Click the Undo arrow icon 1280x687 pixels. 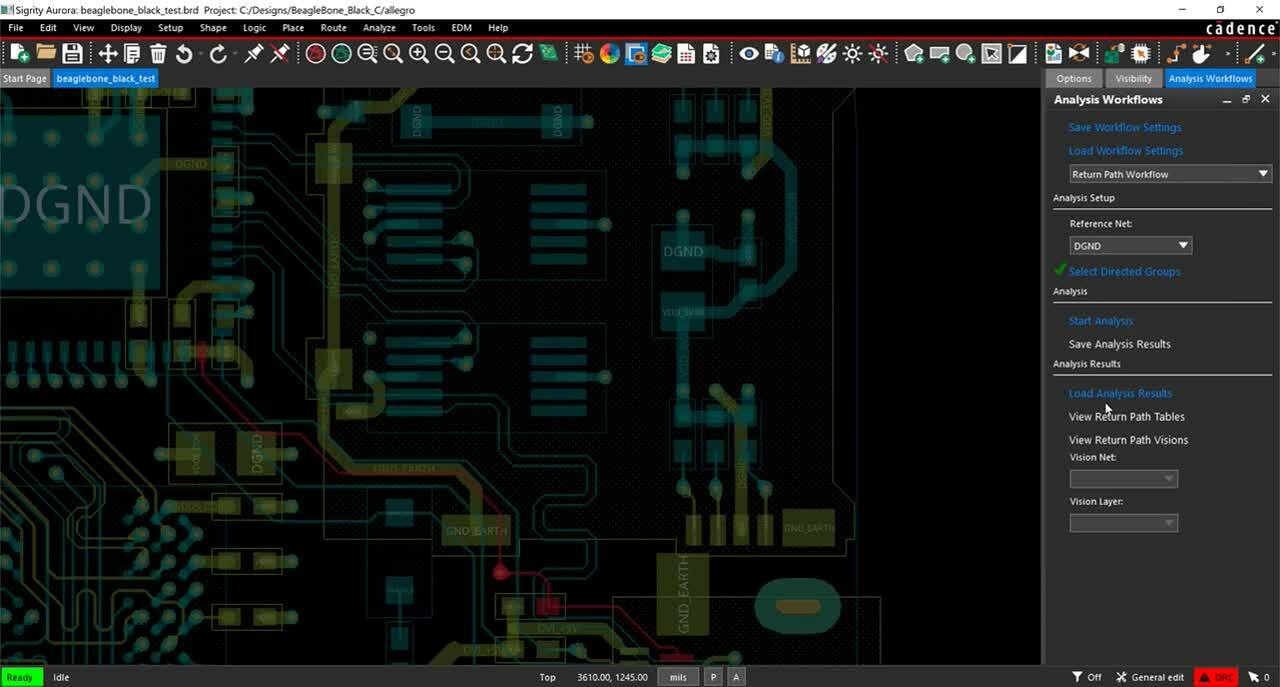184,53
